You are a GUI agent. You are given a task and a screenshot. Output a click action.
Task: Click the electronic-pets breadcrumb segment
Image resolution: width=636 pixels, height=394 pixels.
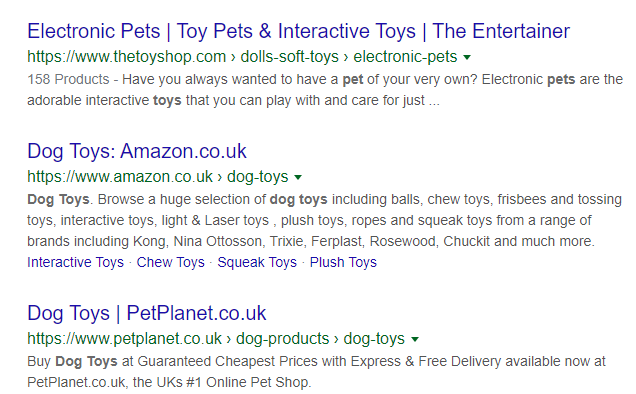[405, 56]
